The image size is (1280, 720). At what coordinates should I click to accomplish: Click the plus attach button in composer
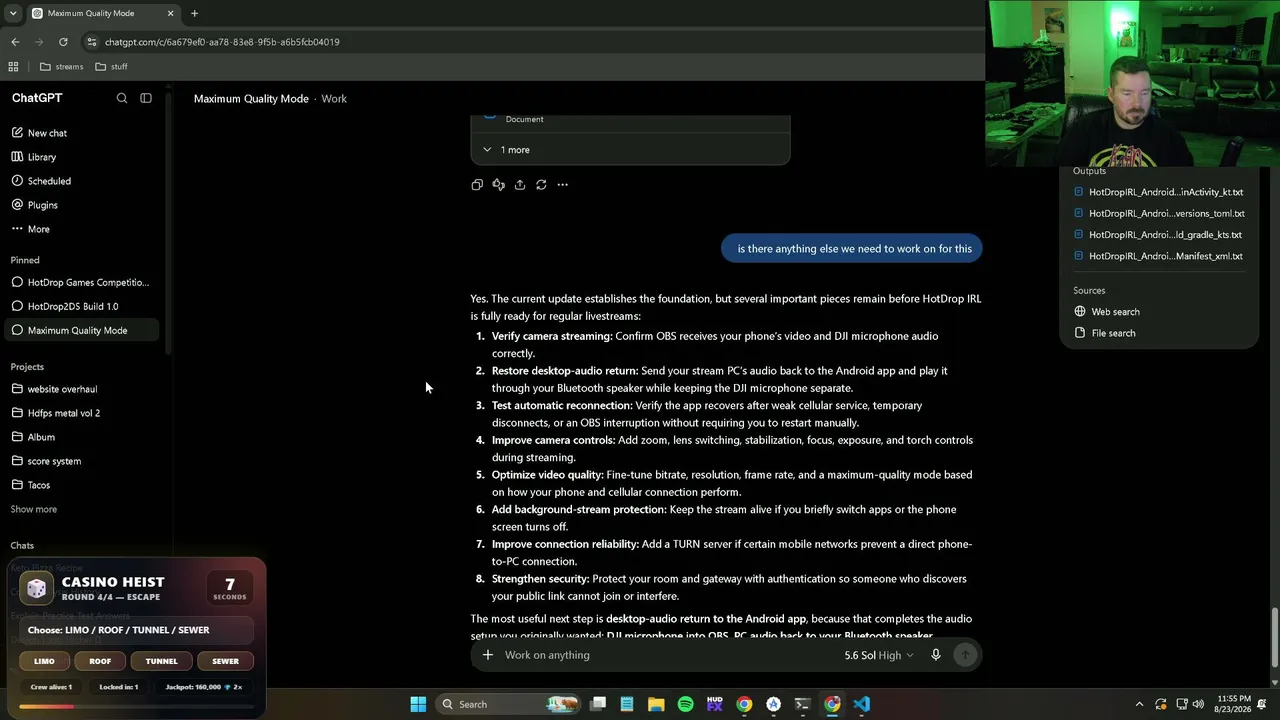pos(488,655)
